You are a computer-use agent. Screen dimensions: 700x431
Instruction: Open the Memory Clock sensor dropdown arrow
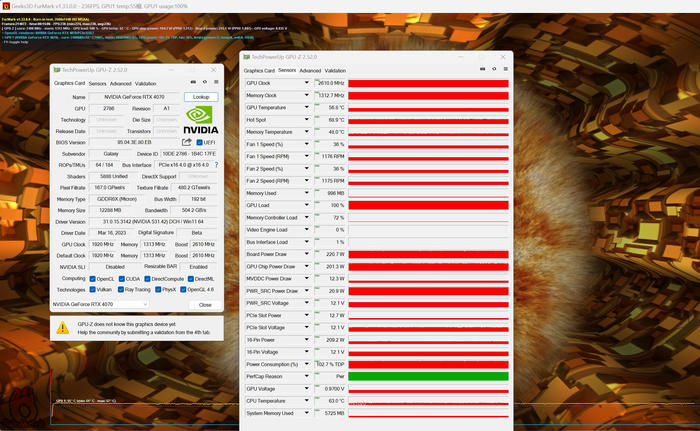[x=306, y=95]
